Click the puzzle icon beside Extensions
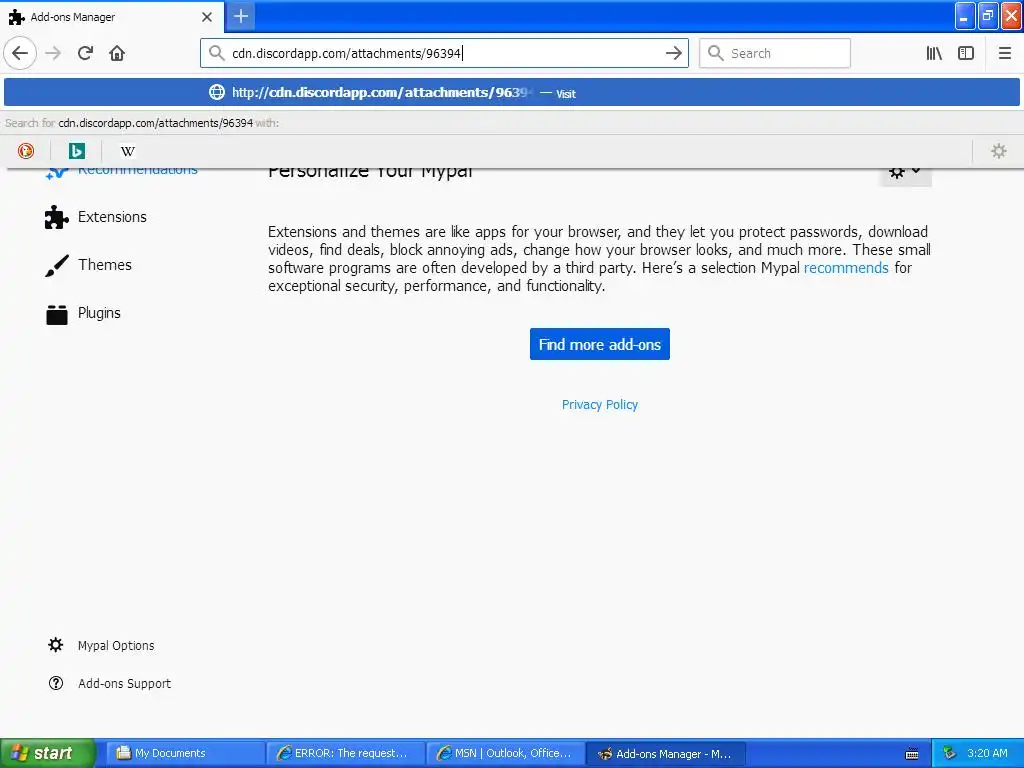The image size is (1024, 768). point(56,217)
